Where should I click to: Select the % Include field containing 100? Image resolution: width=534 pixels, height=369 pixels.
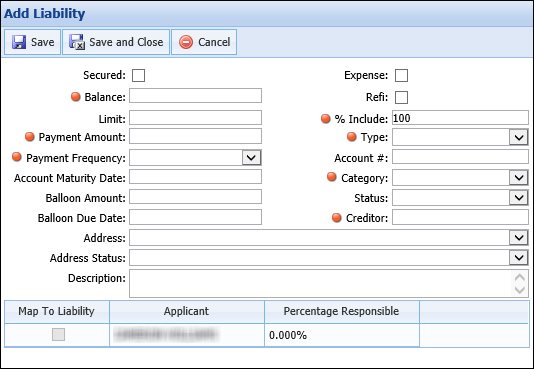[x=460, y=118]
